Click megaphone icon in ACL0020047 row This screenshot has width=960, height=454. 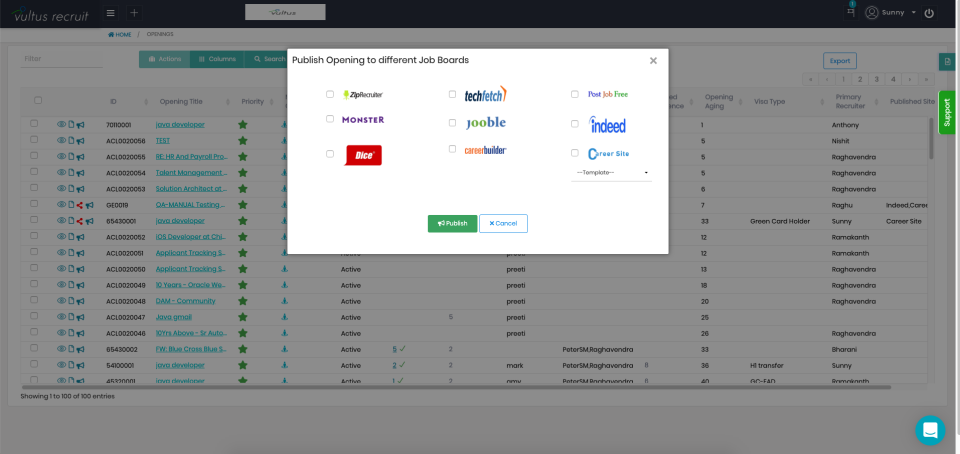coord(81,317)
